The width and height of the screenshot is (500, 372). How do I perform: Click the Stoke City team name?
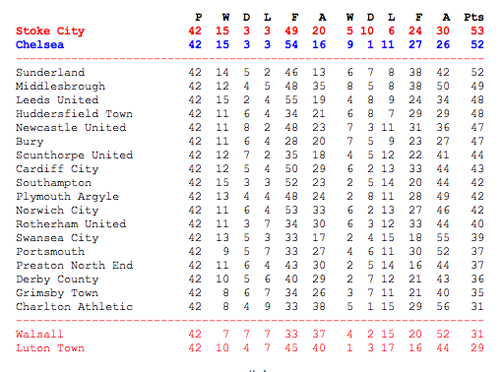coord(50,31)
